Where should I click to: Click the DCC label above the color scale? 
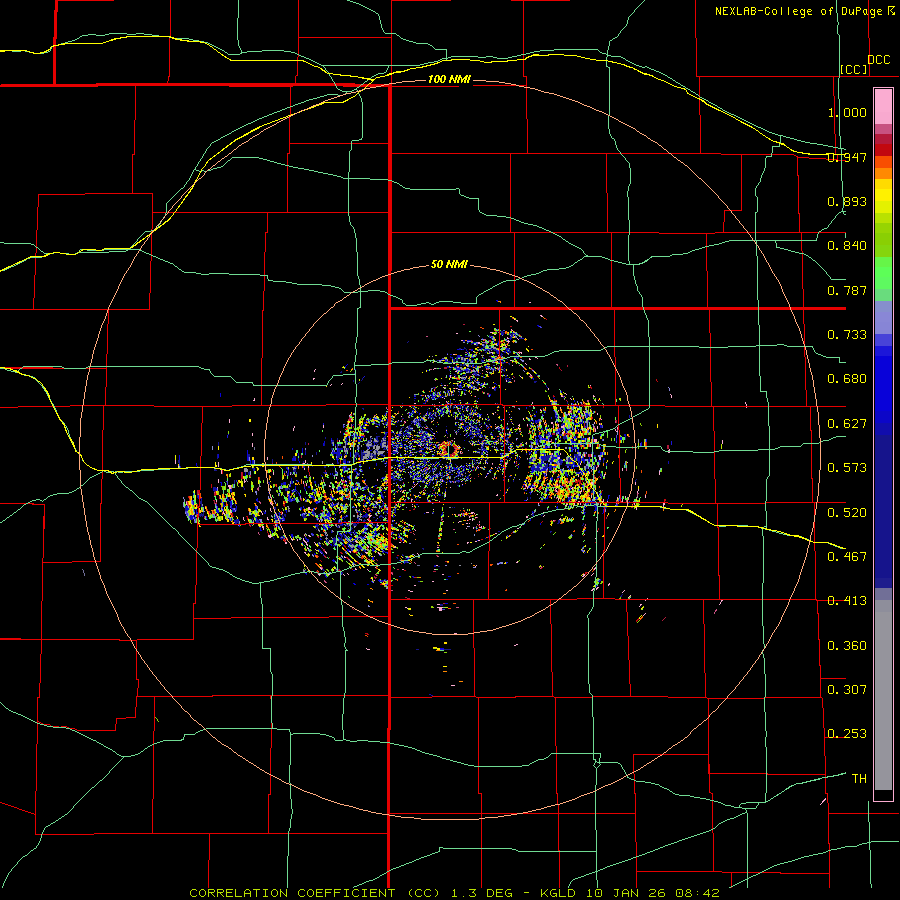click(878, 60)
